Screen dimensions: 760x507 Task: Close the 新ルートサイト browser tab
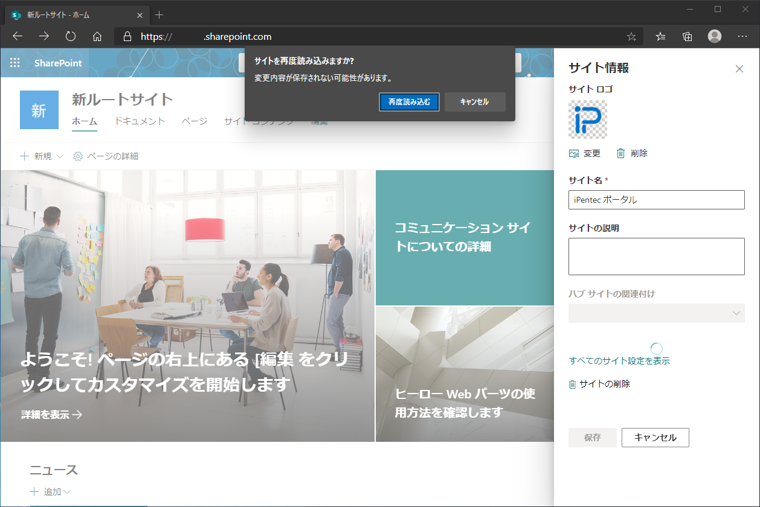[x=140, y=16]
